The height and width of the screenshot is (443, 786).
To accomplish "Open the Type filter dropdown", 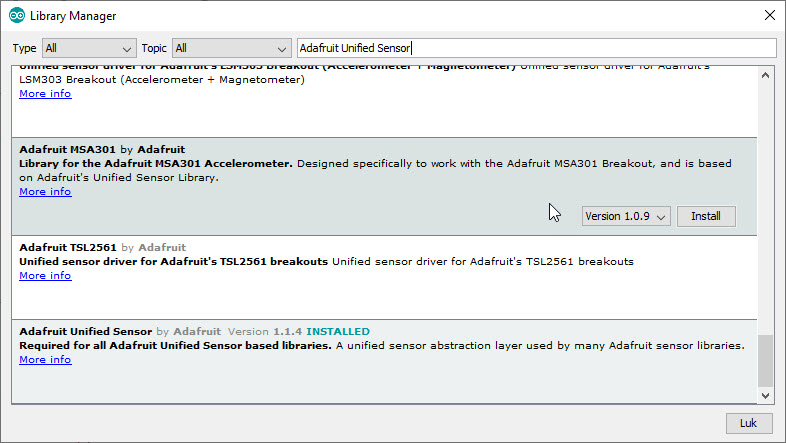I will point(89,49).
